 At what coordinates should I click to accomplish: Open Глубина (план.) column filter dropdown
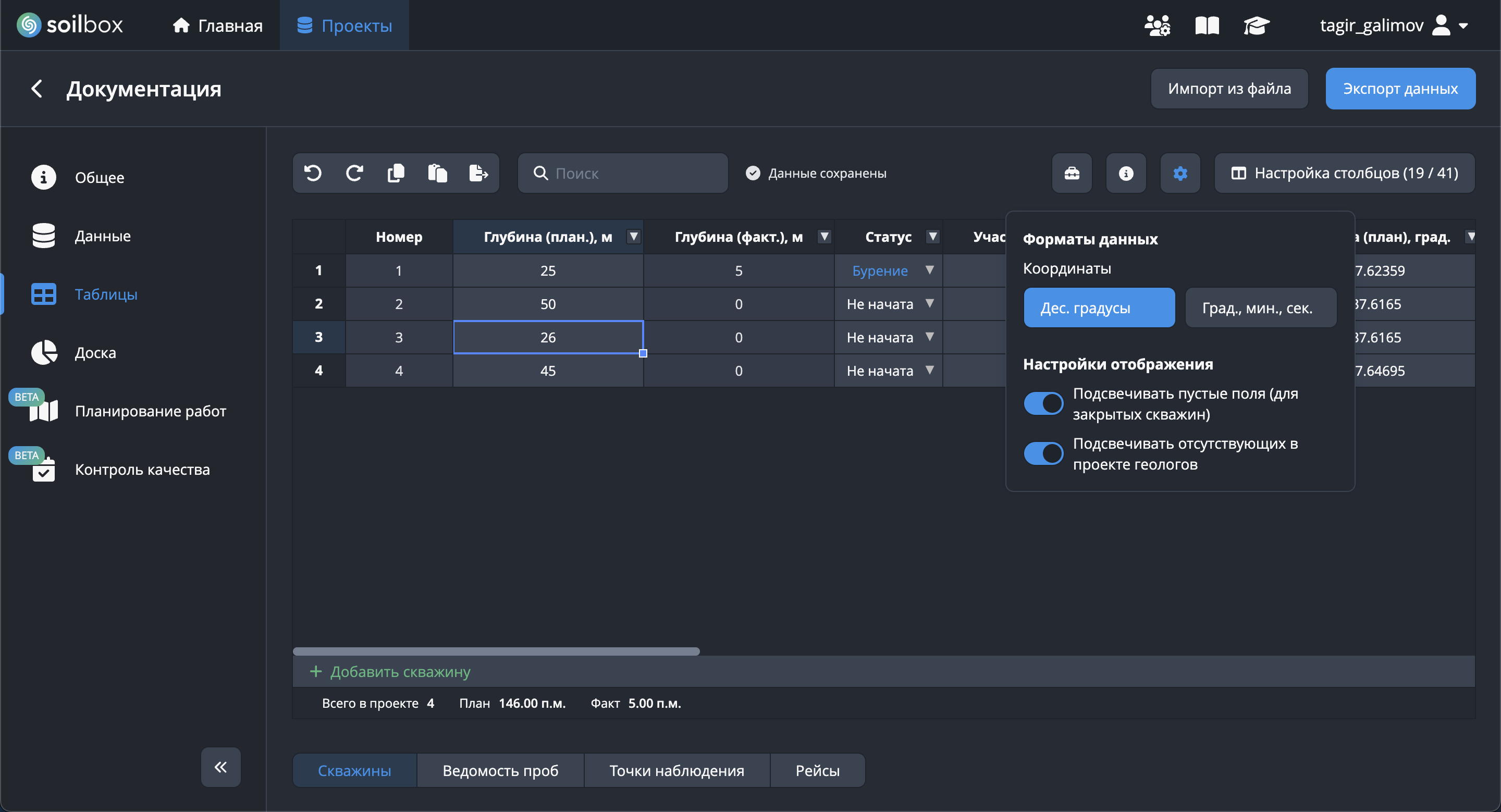[633, 237]
